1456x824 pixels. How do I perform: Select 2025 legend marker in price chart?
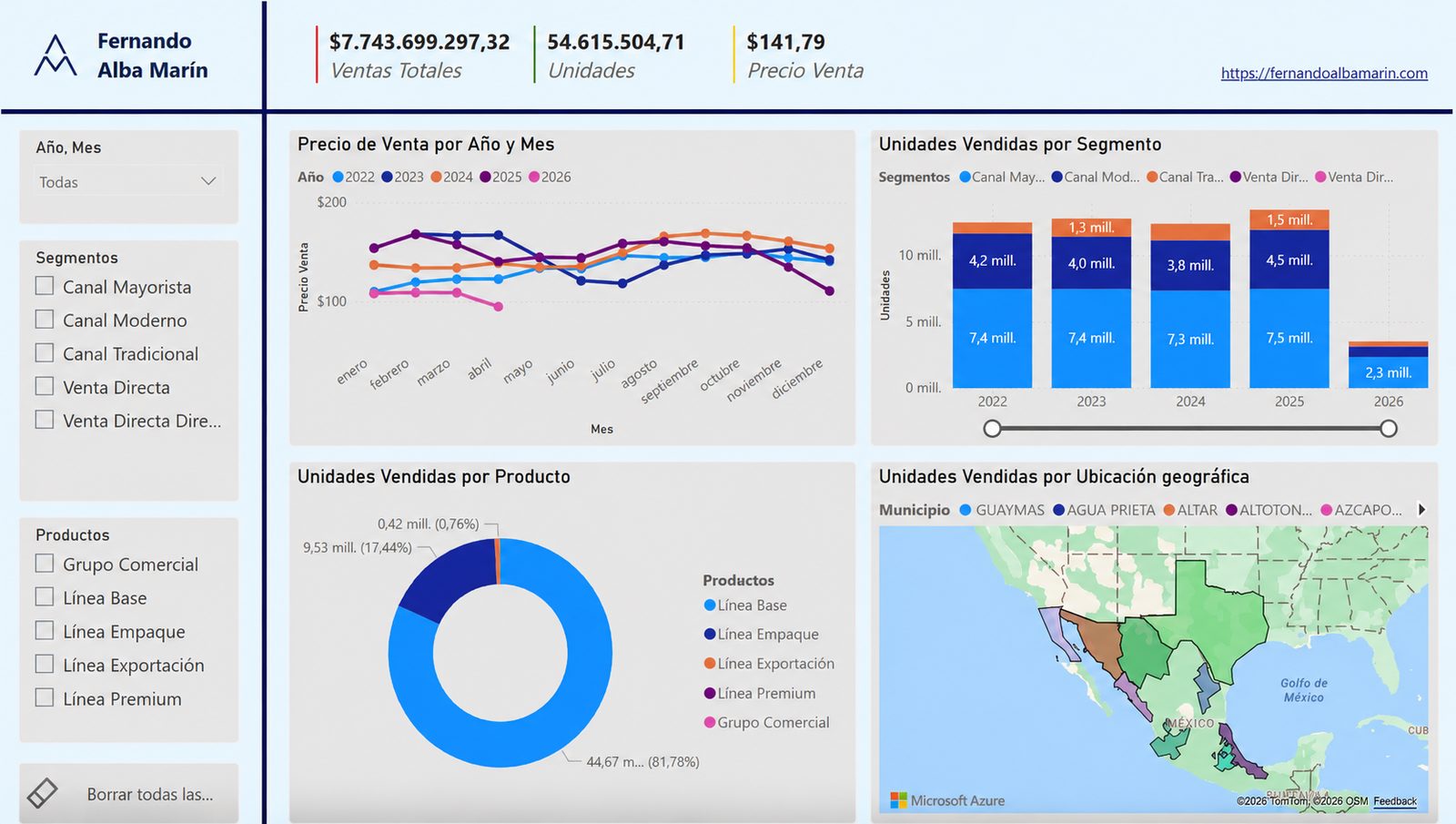tap(486, 178)
